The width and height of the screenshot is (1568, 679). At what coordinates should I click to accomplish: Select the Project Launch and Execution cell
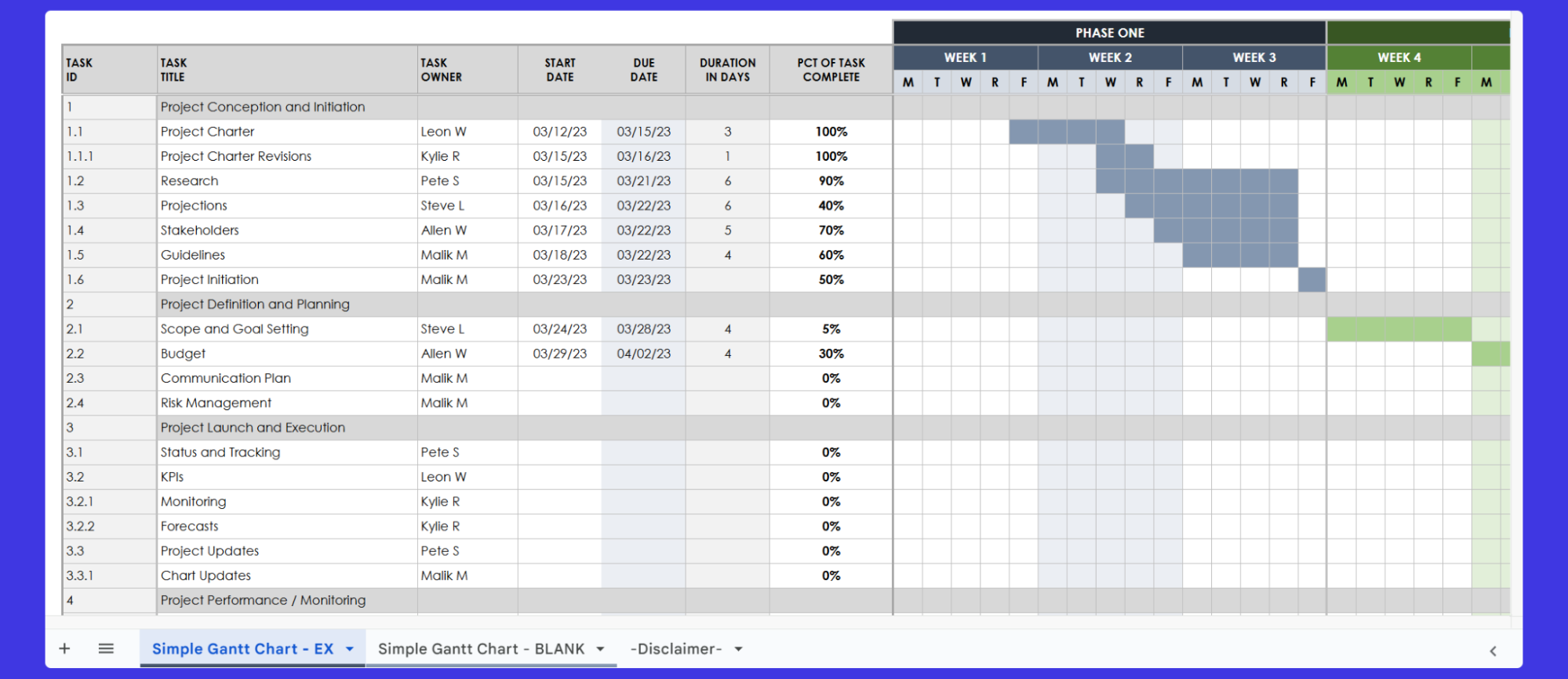point(287,428)
